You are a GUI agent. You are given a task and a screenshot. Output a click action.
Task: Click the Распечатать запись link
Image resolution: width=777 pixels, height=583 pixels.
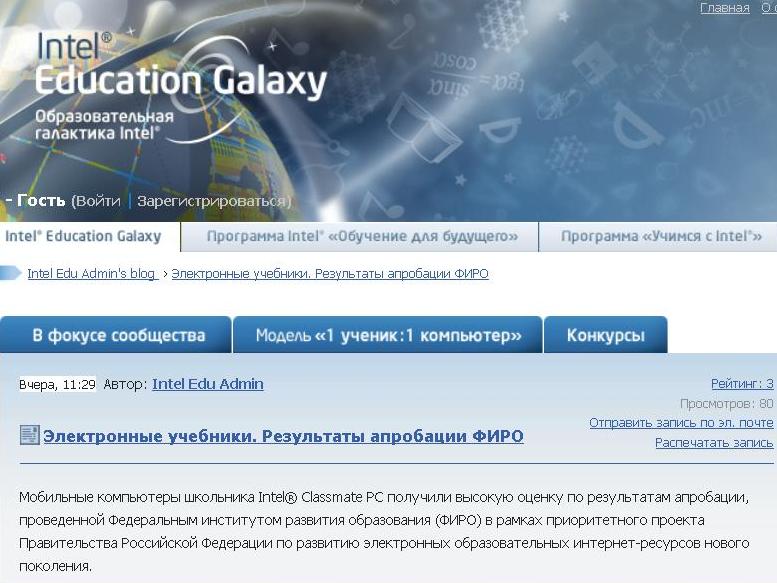(714, 442)
